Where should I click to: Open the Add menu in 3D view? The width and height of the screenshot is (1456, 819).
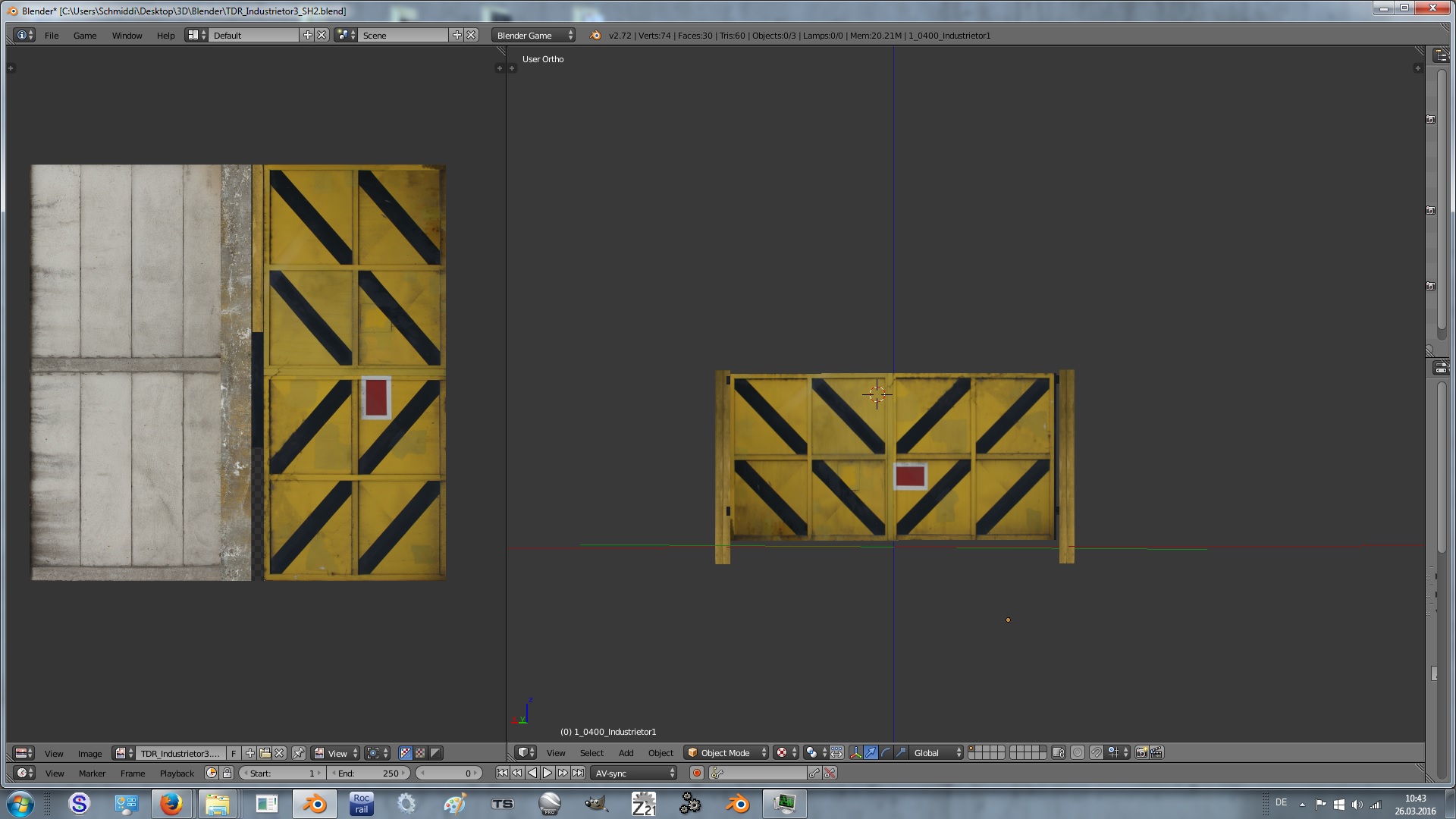[626, 752]
